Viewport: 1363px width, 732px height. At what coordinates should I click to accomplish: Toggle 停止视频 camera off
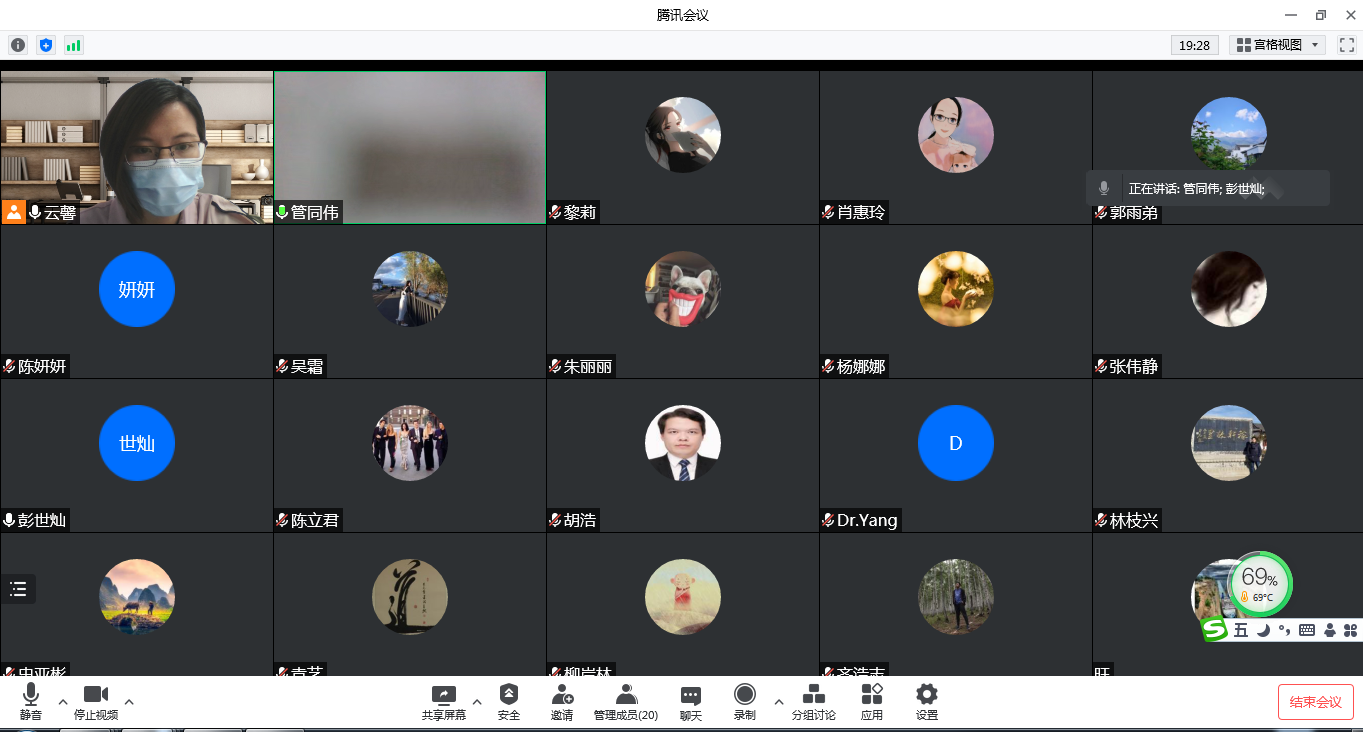pyautogui.click(x=96, y=701)
